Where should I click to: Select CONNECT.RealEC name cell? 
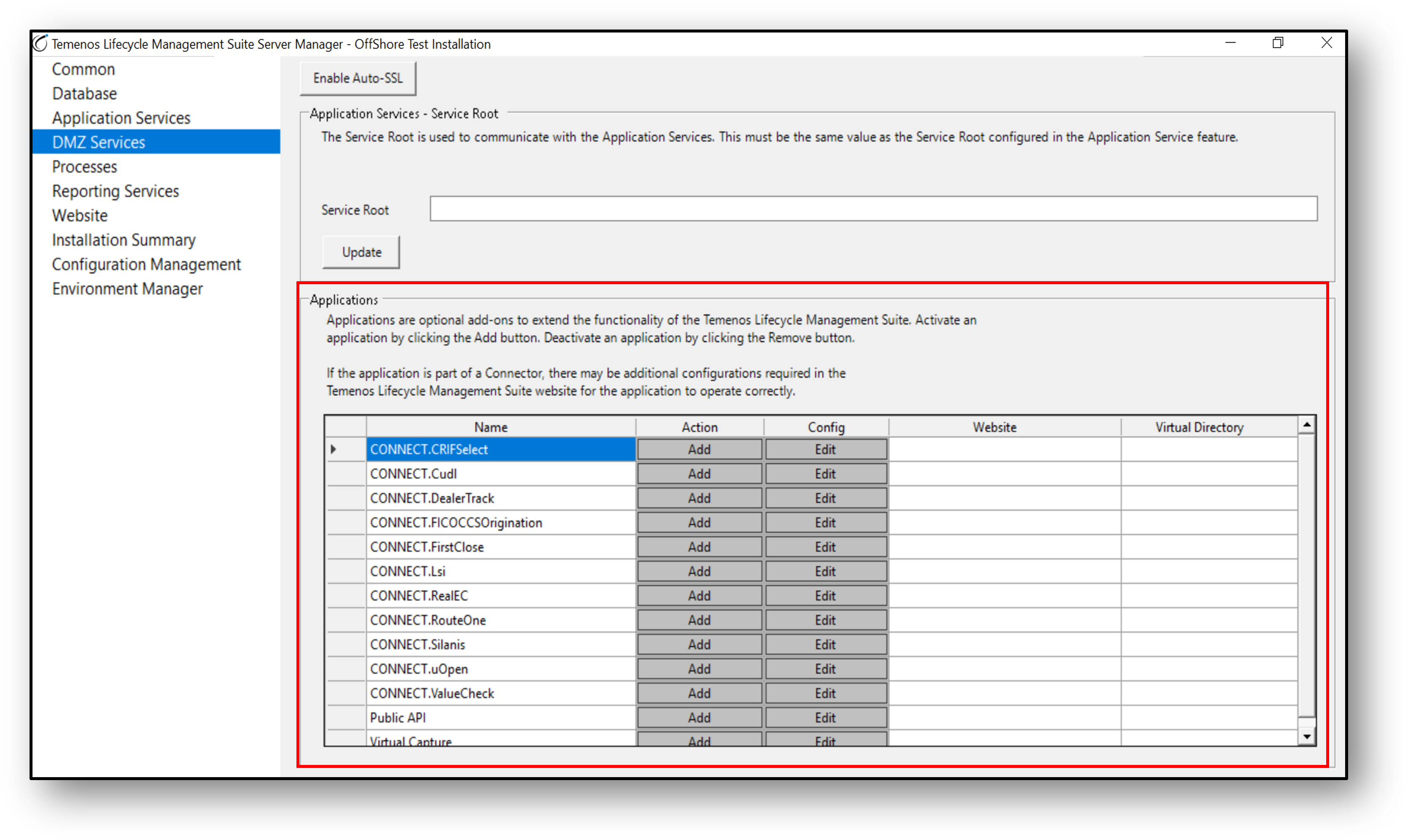(501, 595)
